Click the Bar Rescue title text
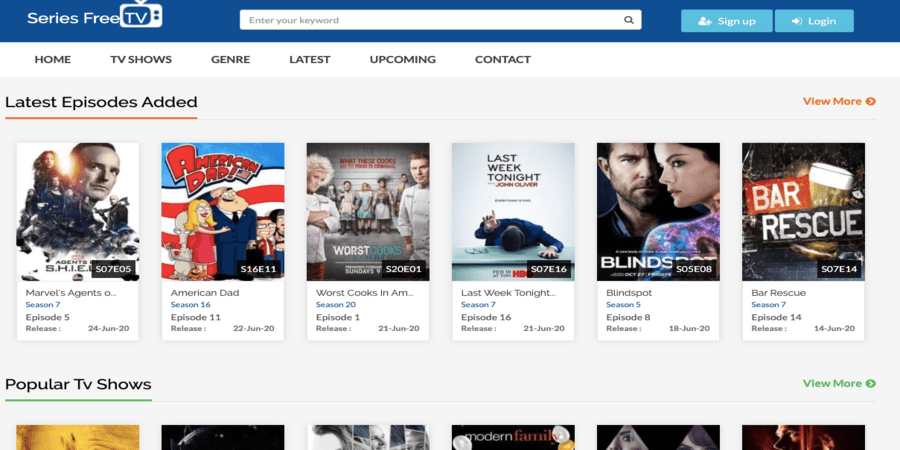 [778, 293]
